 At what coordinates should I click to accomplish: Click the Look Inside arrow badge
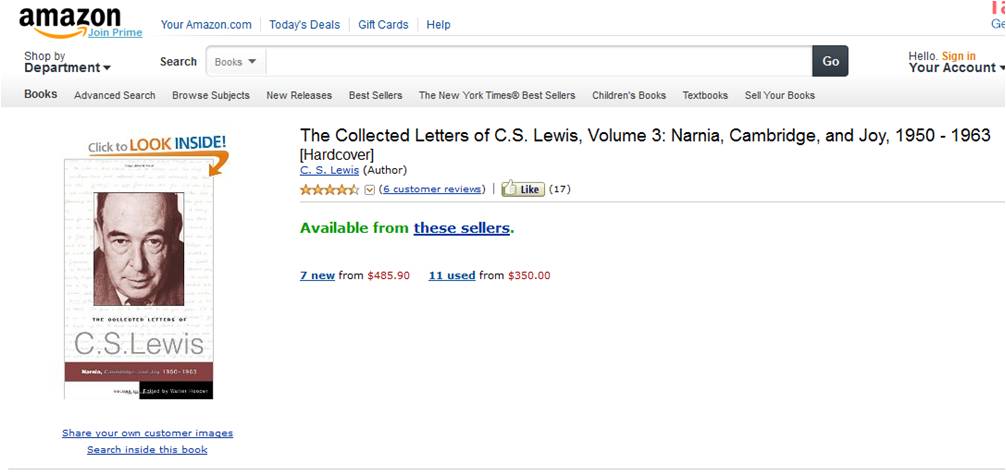(x=158, y=148)
